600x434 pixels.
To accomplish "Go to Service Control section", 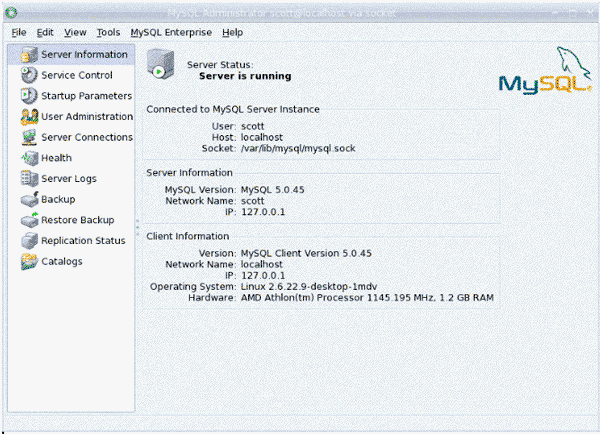I will tap(77, 75).
